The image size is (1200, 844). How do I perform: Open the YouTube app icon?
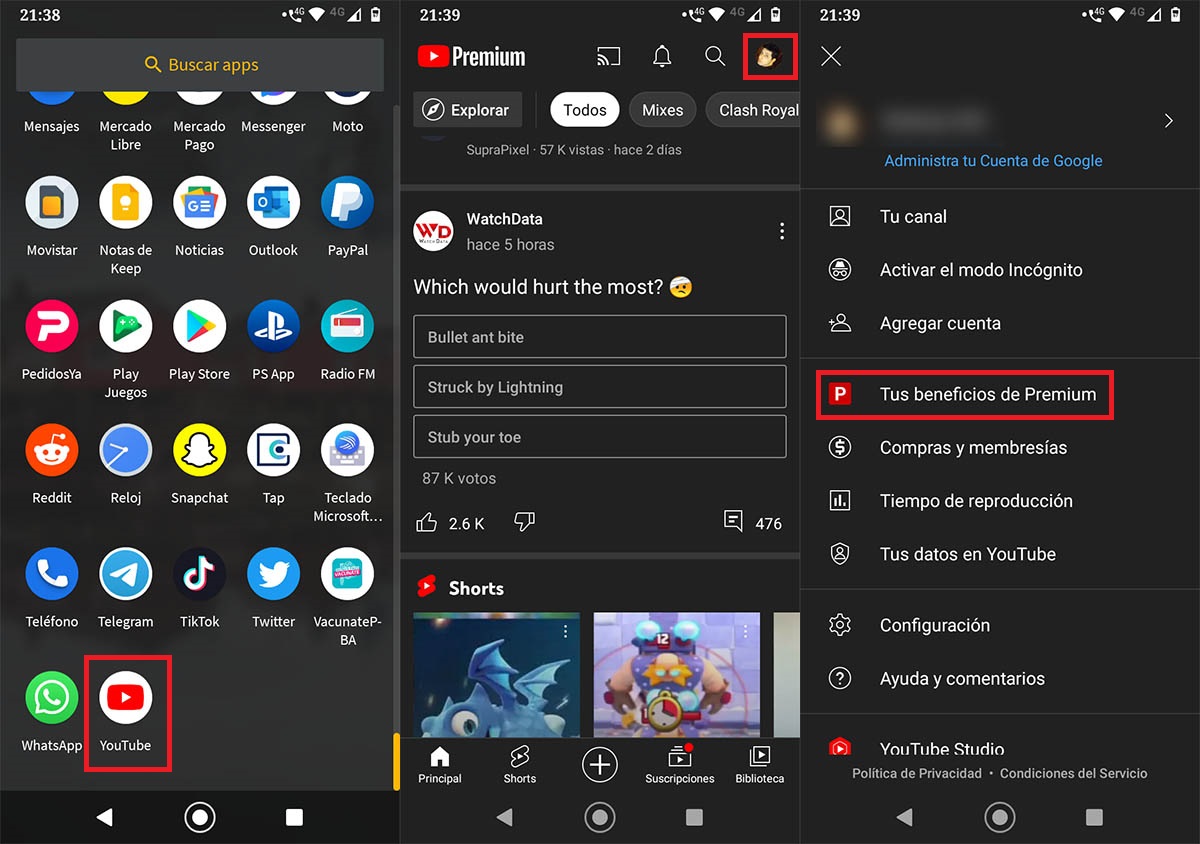(x=125, y=697)
